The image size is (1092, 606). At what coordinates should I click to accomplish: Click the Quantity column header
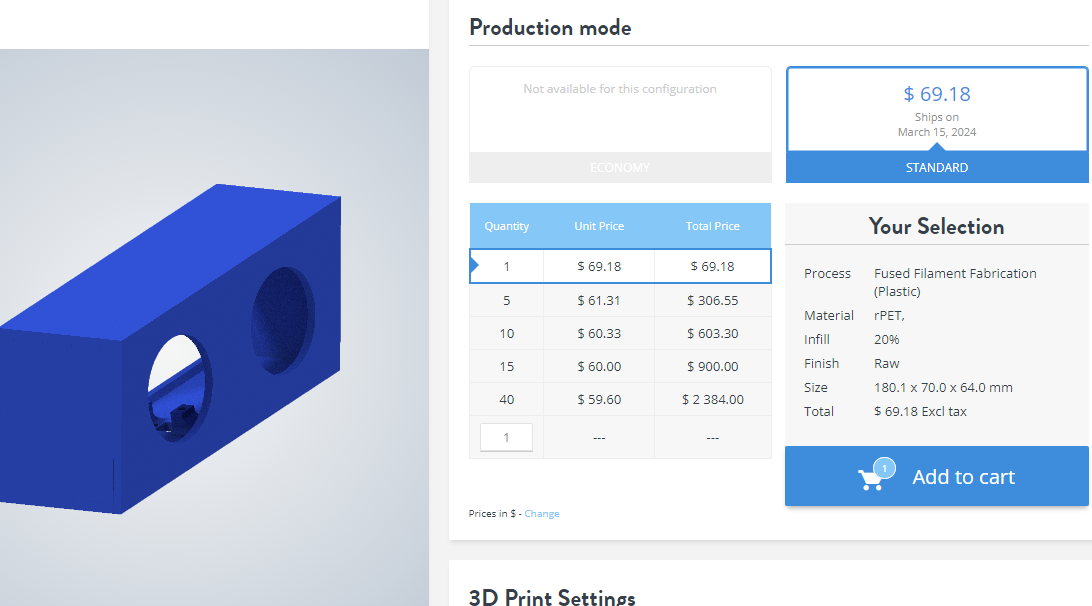coord(506,226)
